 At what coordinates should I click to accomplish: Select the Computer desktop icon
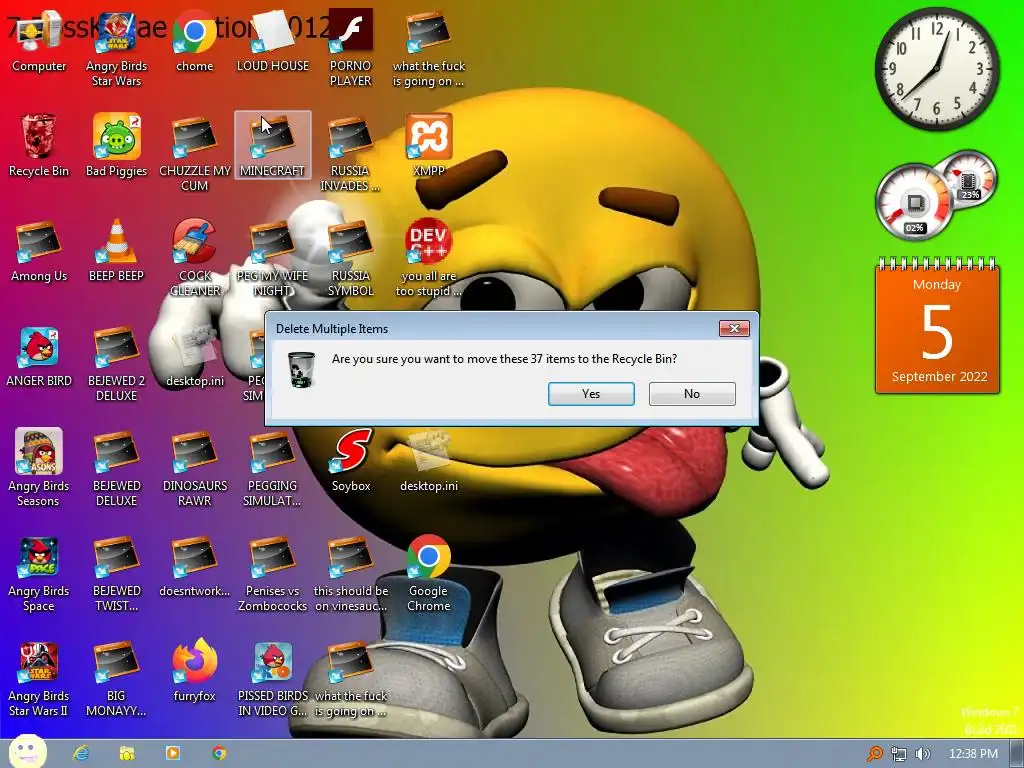pos(39,42)
